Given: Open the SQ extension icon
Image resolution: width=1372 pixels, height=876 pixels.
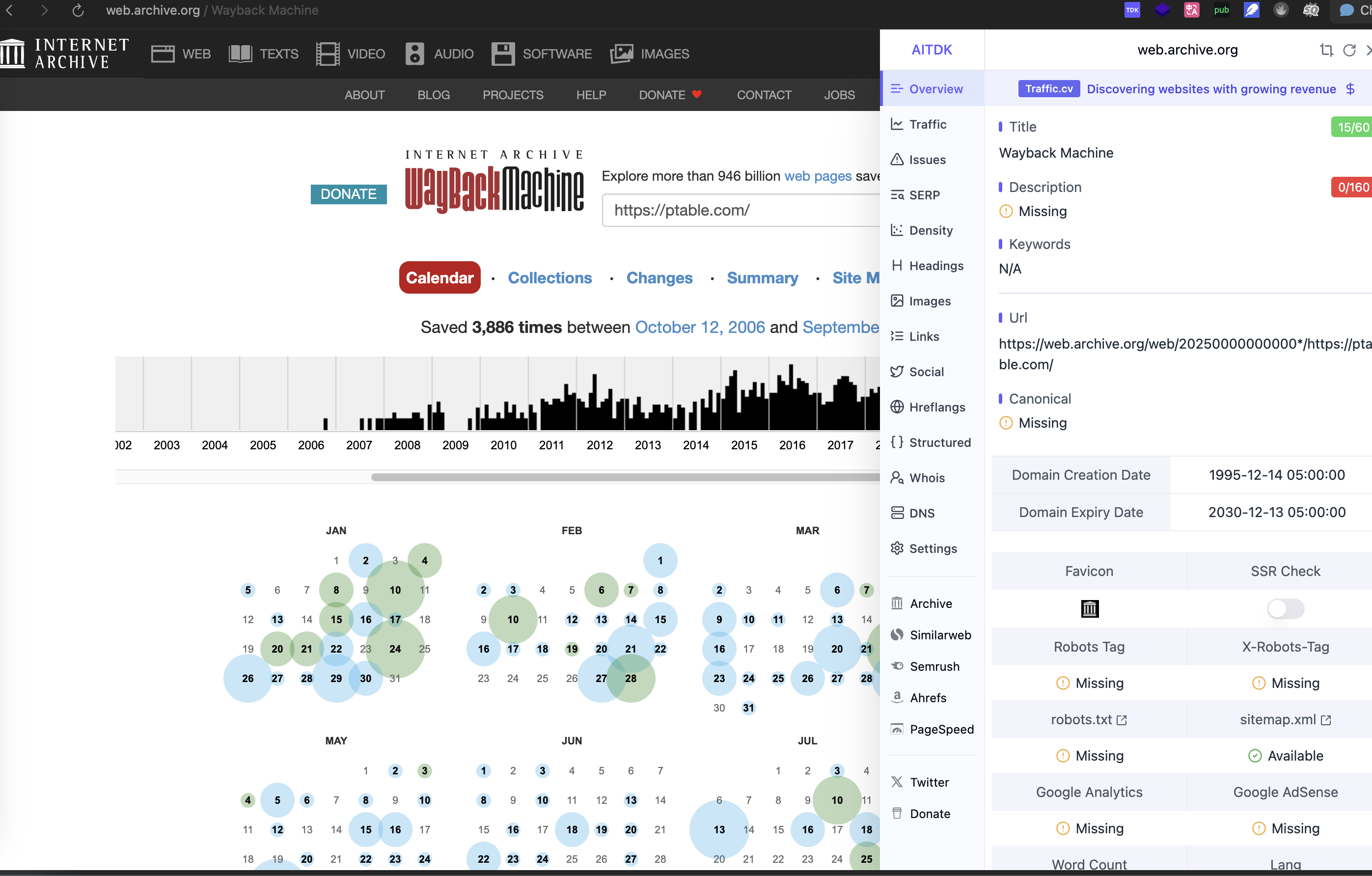Looking at the screenshot, I should [1311, 10].
